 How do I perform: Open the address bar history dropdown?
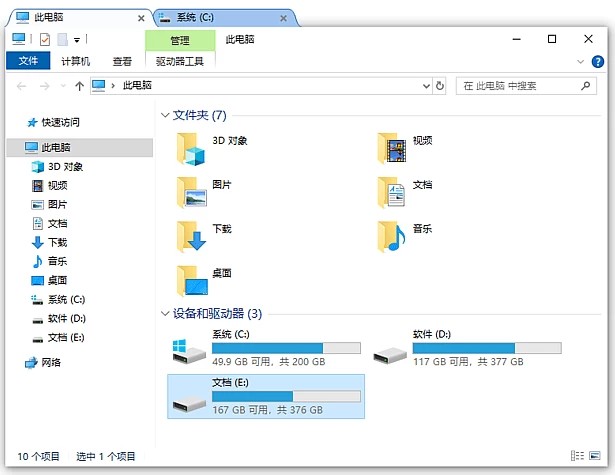click(x=424, y=87)
